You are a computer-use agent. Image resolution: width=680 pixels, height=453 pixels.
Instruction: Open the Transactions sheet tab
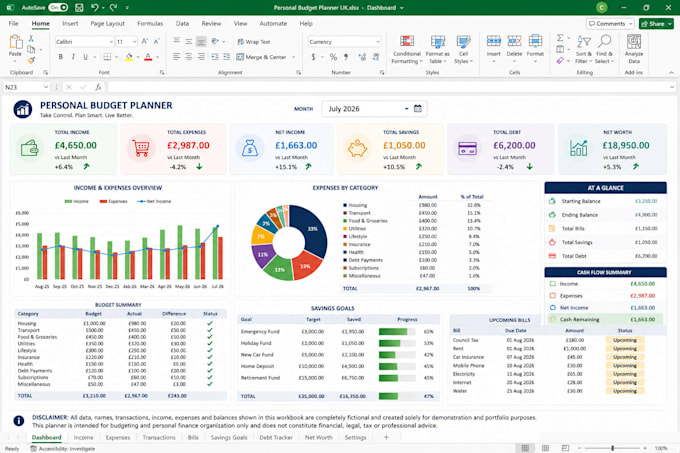(159, 437)
